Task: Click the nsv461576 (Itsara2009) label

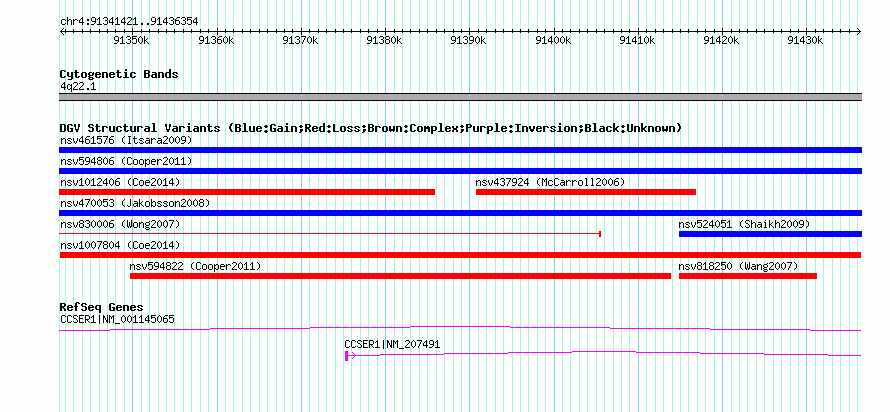Action: tap(126, 140)
